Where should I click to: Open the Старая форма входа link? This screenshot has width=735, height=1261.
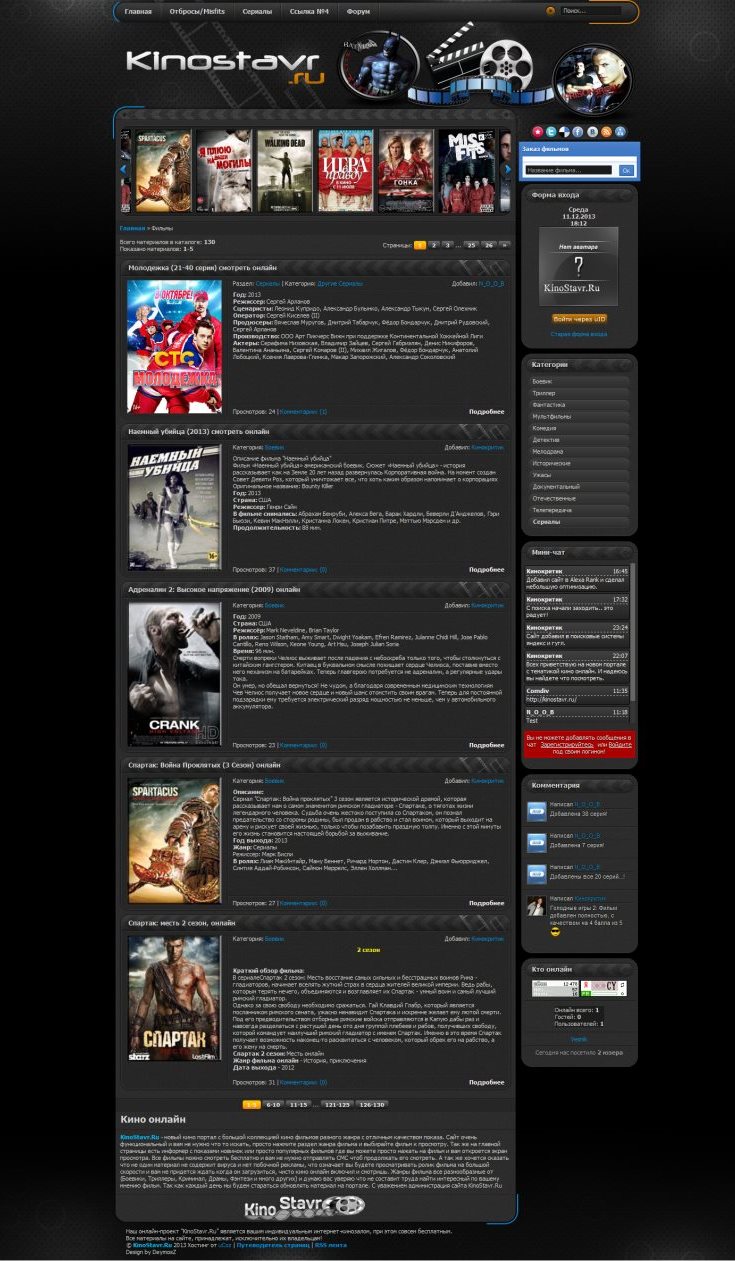pyautogui.click(x=579, y=334)
